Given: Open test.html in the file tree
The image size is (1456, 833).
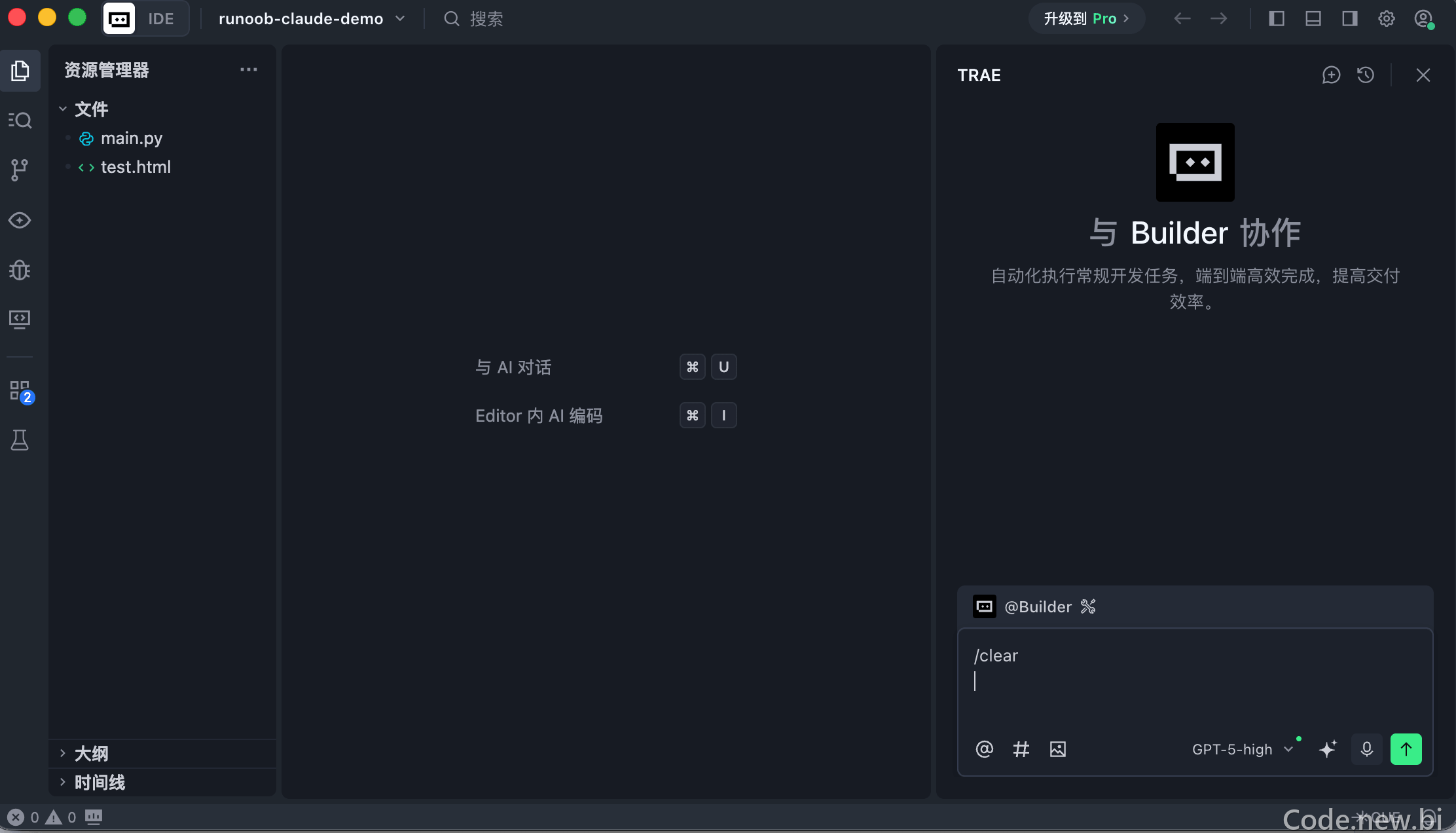Looking at the screenshot, I should (136, 167).
